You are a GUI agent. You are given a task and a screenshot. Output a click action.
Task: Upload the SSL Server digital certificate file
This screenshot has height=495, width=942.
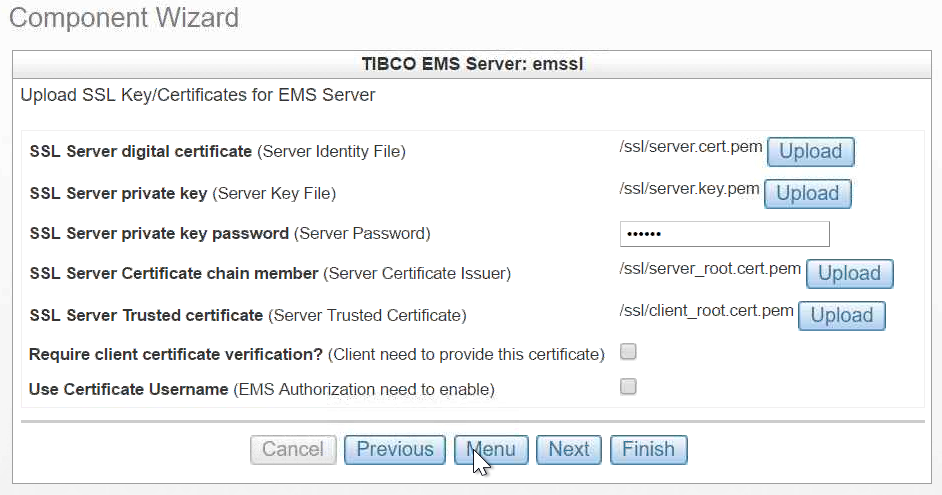pos(810,152)
